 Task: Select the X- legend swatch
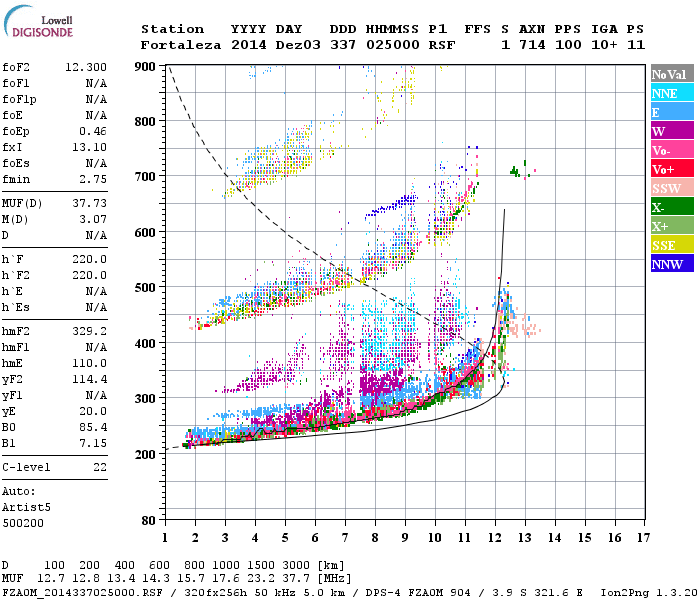672,207
